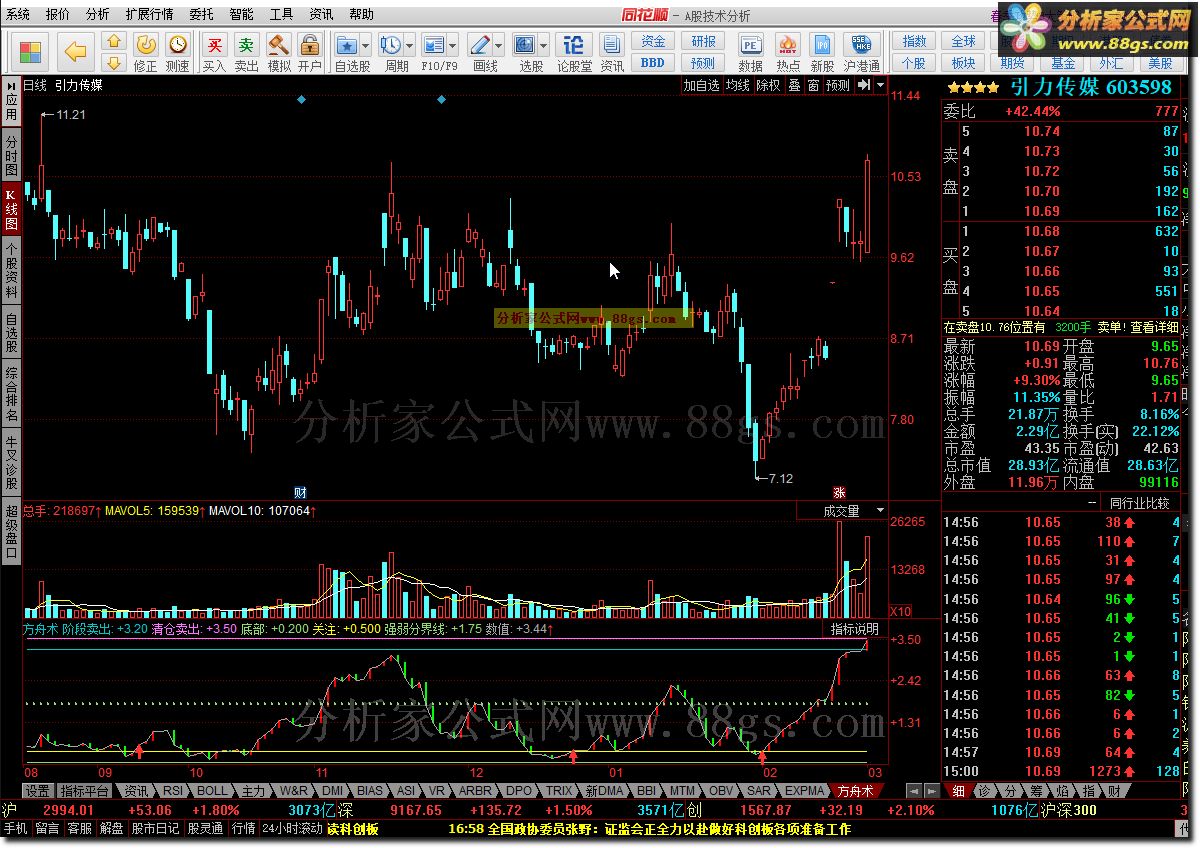Click 加自选 to add to watchlist
Viewport: 1200px width, 848px height.
(x=702, y=86)
